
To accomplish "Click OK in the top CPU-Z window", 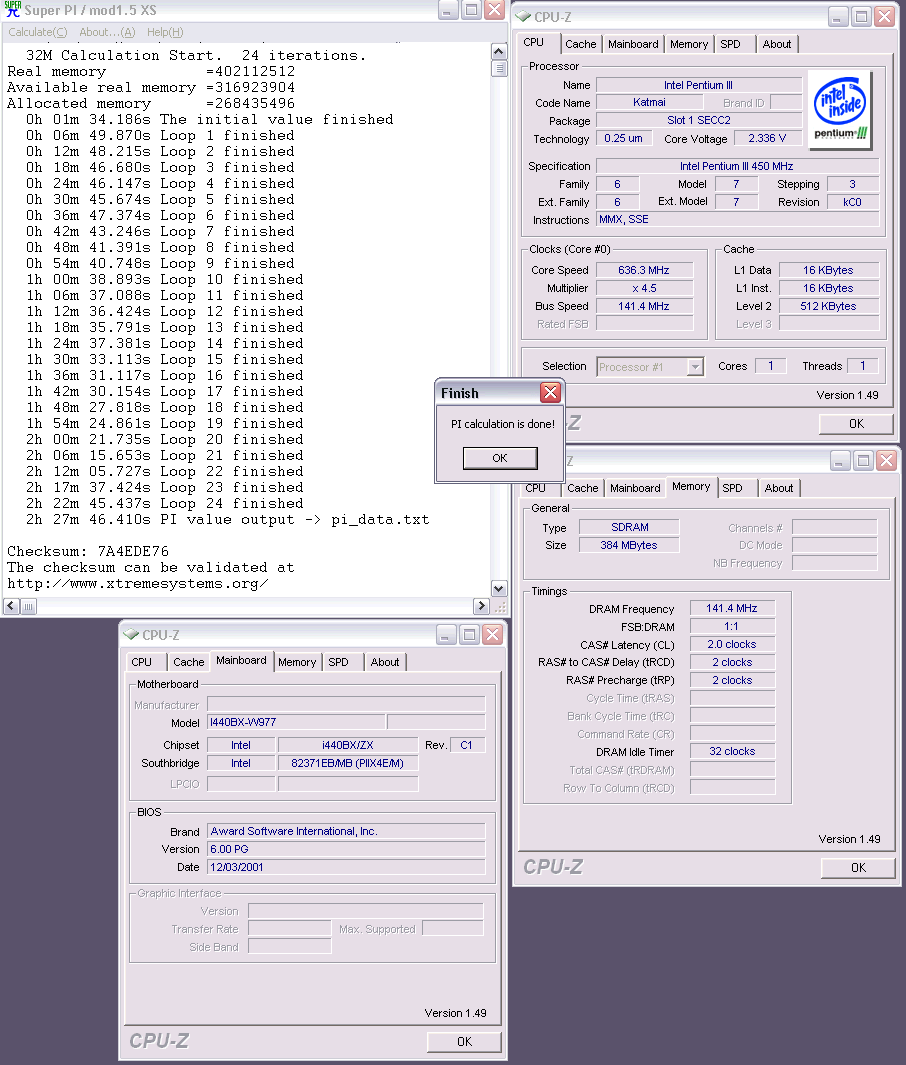I will (856, 424).
